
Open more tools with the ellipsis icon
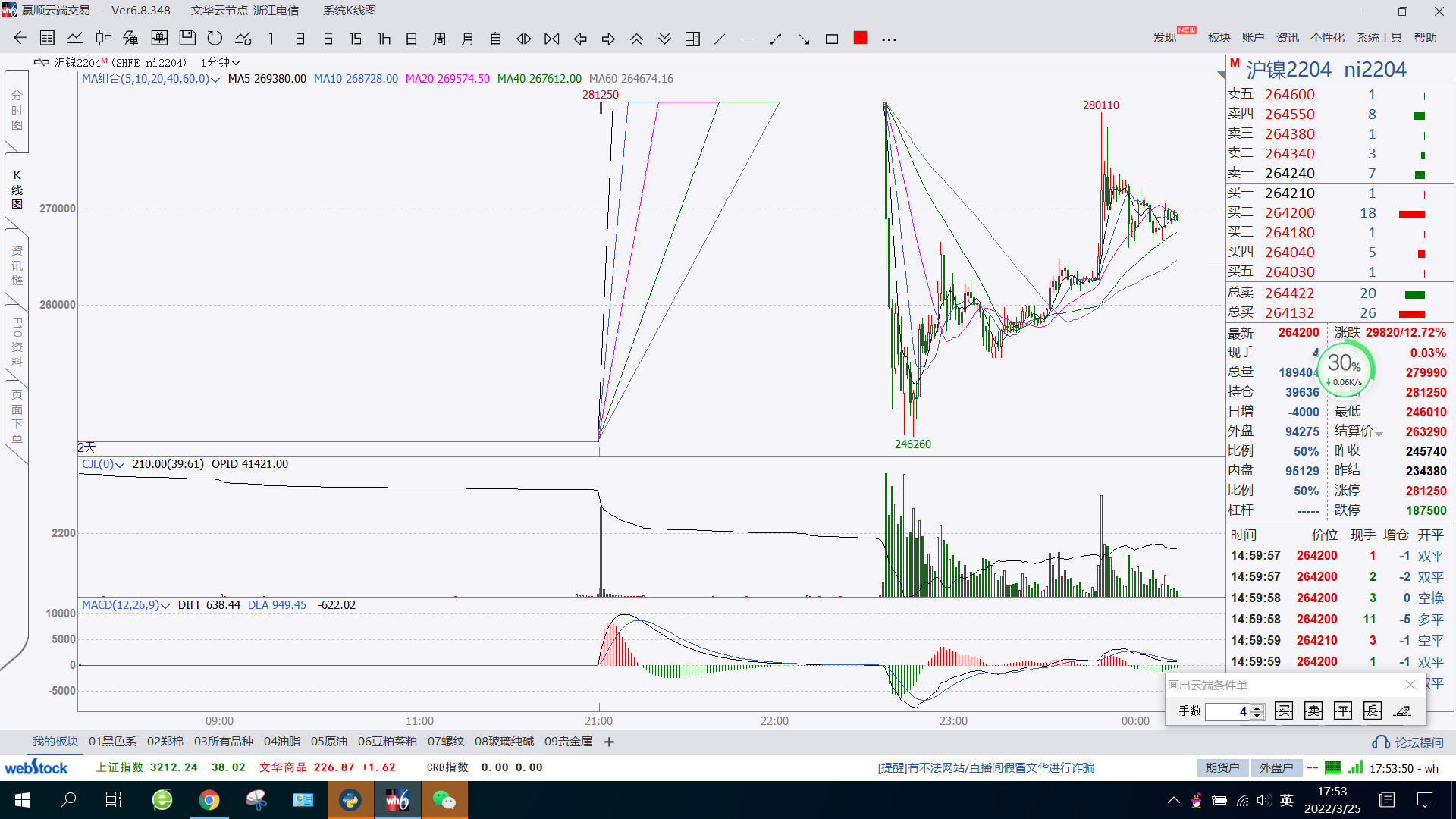coord(889,39)
